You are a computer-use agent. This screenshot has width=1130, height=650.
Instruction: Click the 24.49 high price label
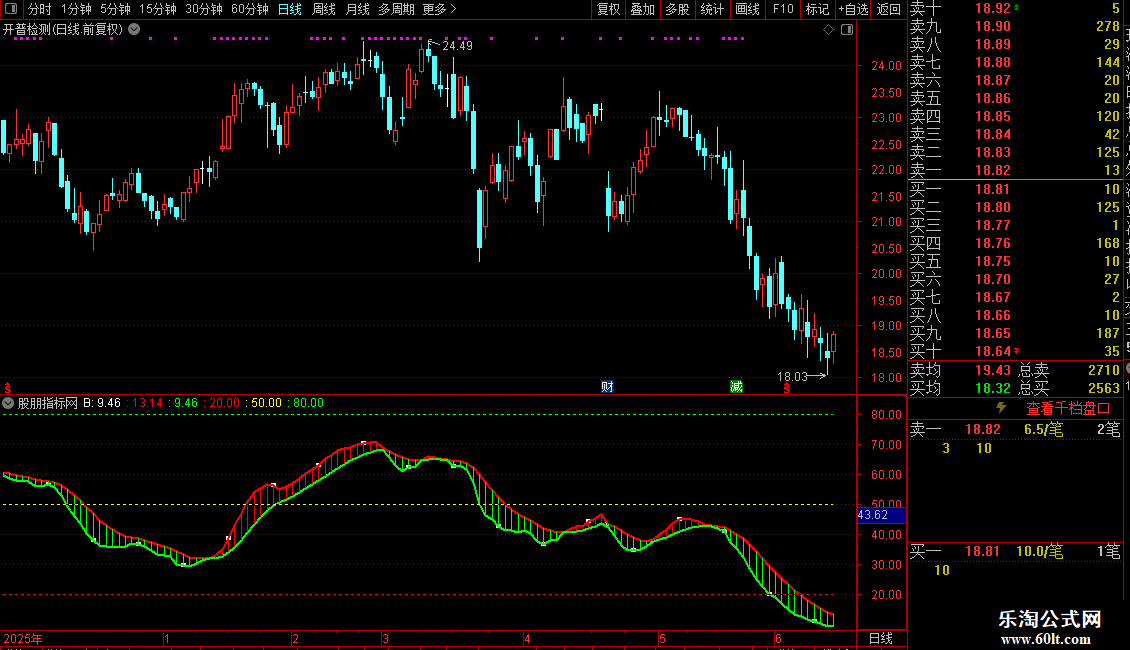click(x=458, y=45)
